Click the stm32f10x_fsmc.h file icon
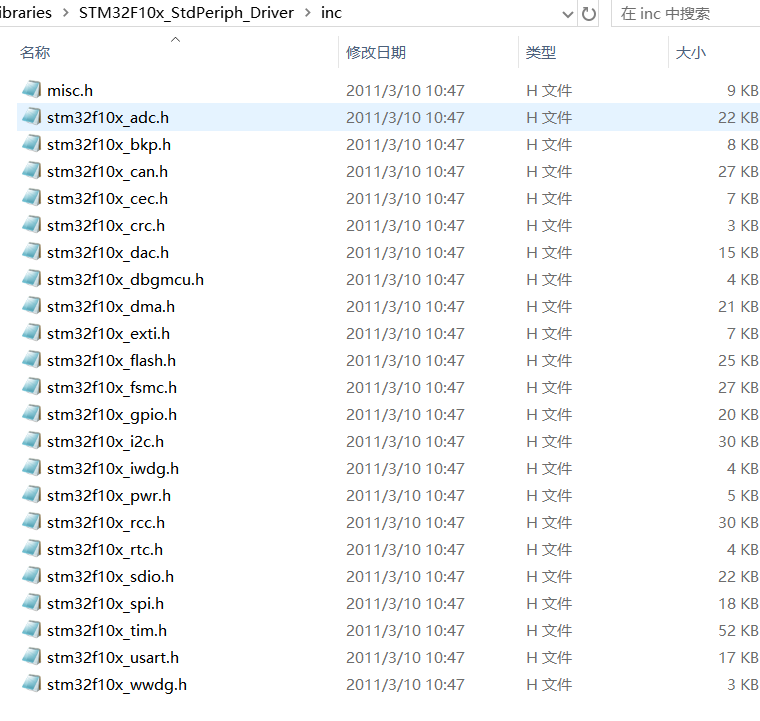This screenshot has width=760, height=721. click(32, 387)
